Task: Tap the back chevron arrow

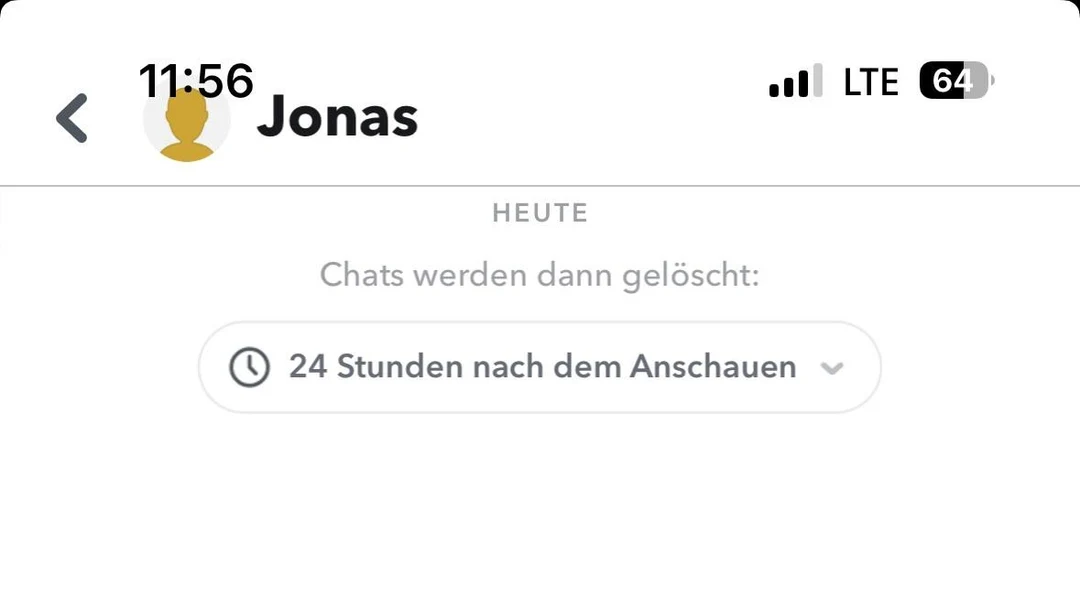Action: [x=72, y=118]
